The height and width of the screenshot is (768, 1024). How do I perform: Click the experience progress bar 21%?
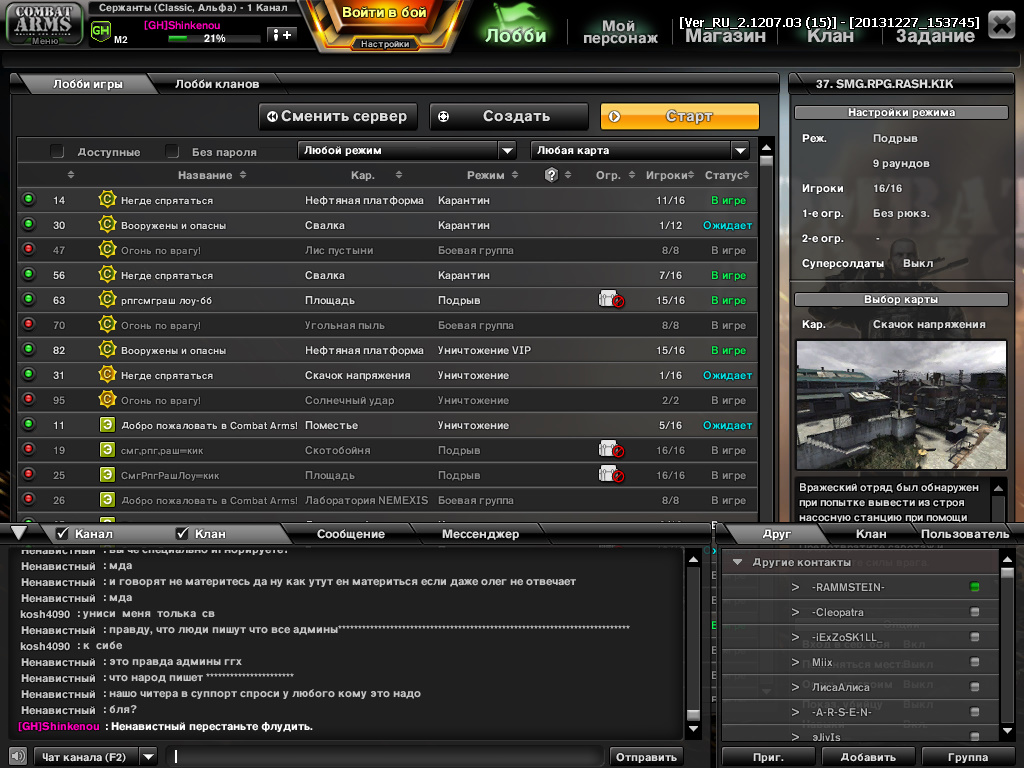click(214, 39)
